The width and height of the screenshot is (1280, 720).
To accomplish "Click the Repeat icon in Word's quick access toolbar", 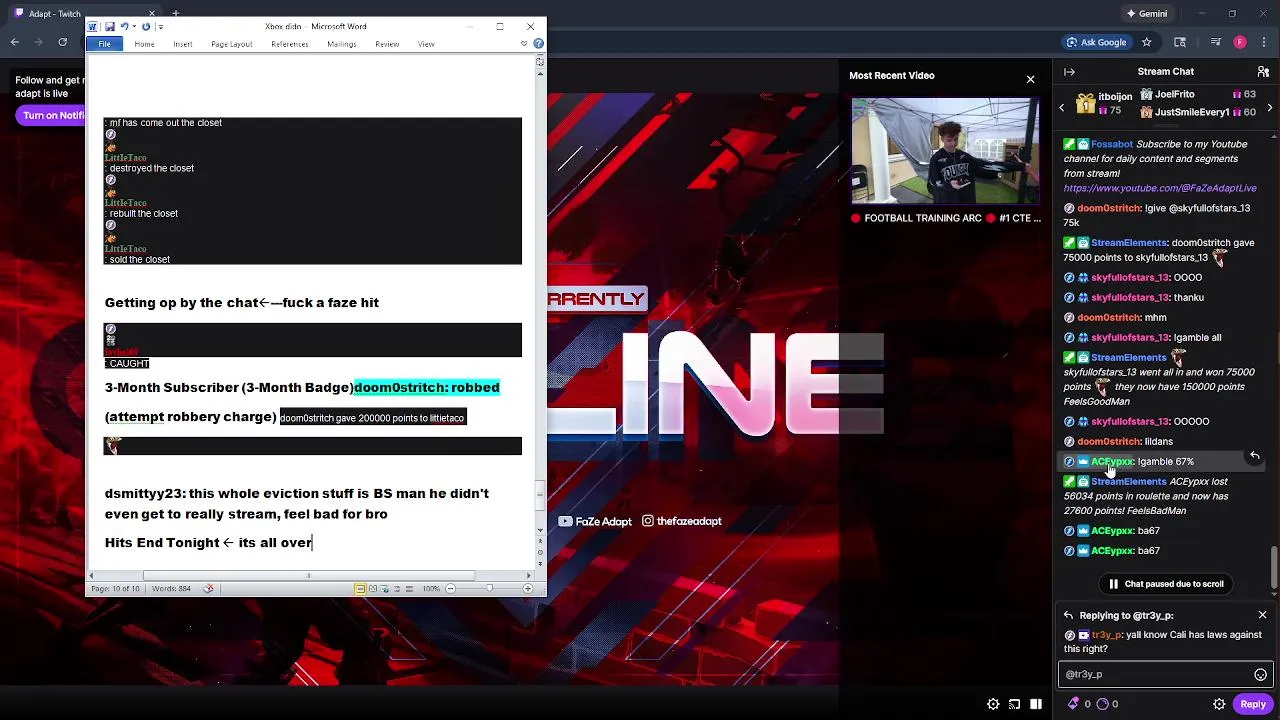I will click(x=146, y=27).
